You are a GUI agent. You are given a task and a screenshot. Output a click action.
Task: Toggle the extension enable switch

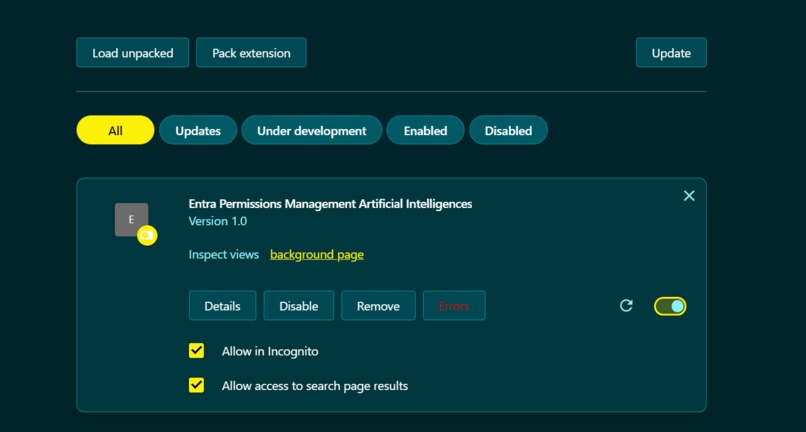click(x=670, y=306)
